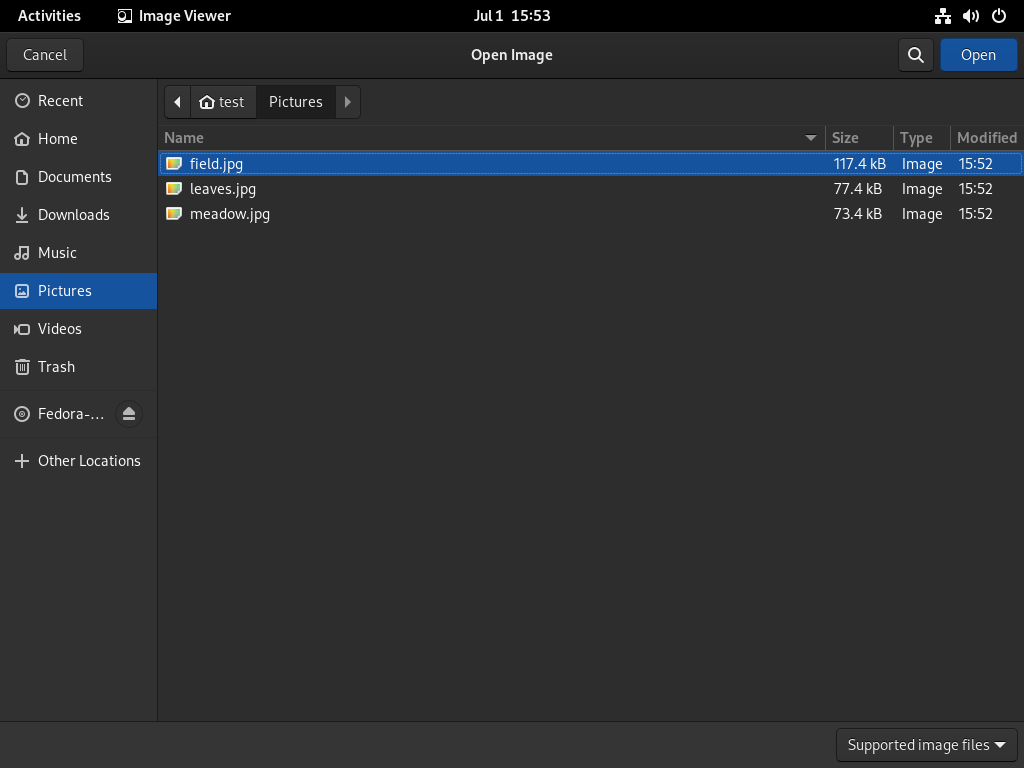Sort files by Size column
The height and width of the screenshot is (768, 1024).
click(859, 138)
